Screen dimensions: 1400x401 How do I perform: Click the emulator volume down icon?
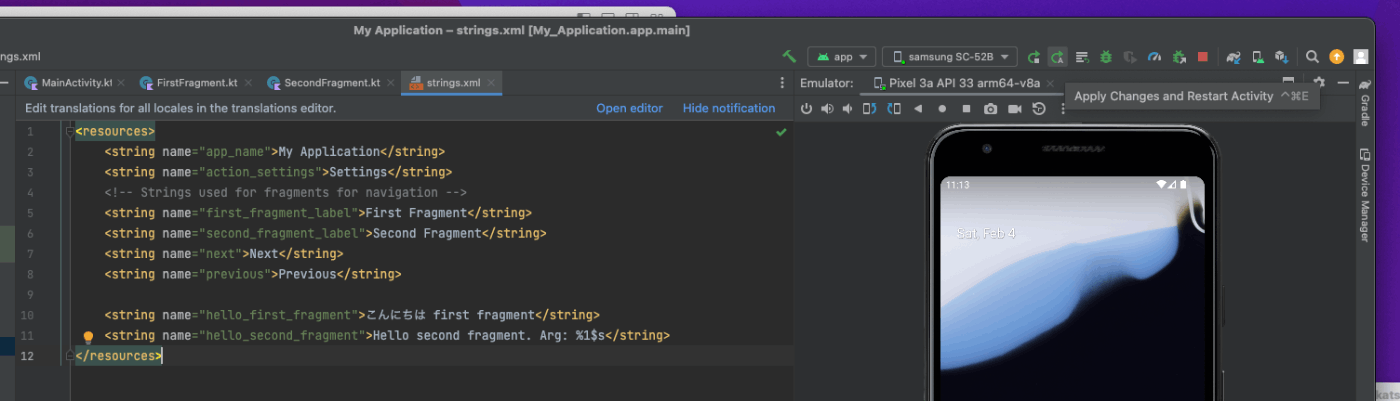[x=848, y=108]
